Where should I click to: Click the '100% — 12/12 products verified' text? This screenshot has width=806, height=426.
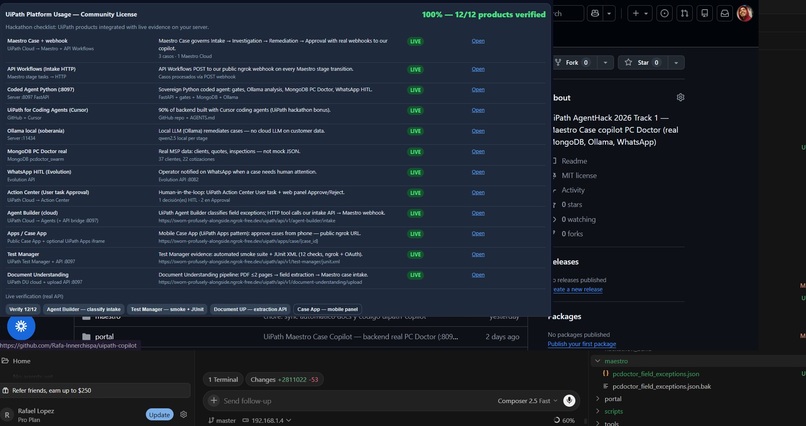(x=484, y=14)
